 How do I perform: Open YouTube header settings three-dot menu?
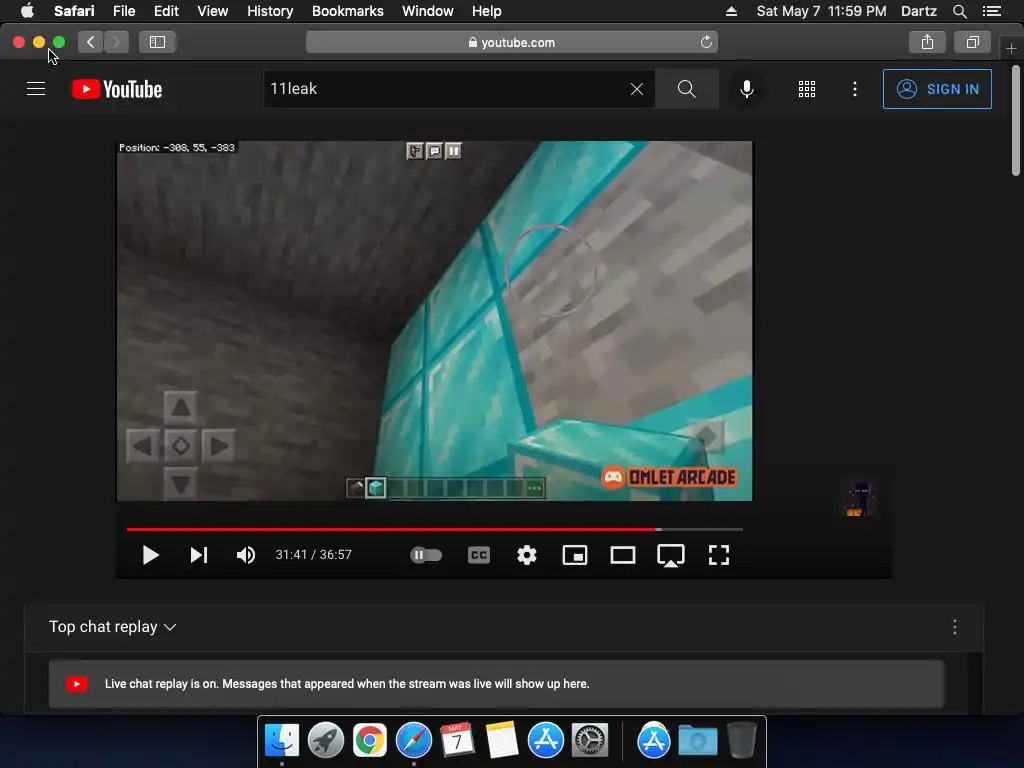click(854, 89)
